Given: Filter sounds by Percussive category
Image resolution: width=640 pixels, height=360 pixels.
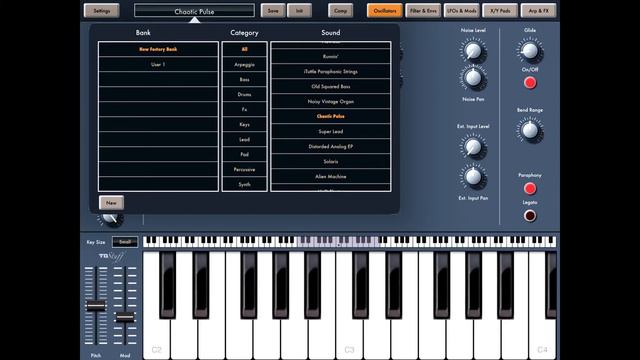Looking at the screenshot, I should point(244,169).
